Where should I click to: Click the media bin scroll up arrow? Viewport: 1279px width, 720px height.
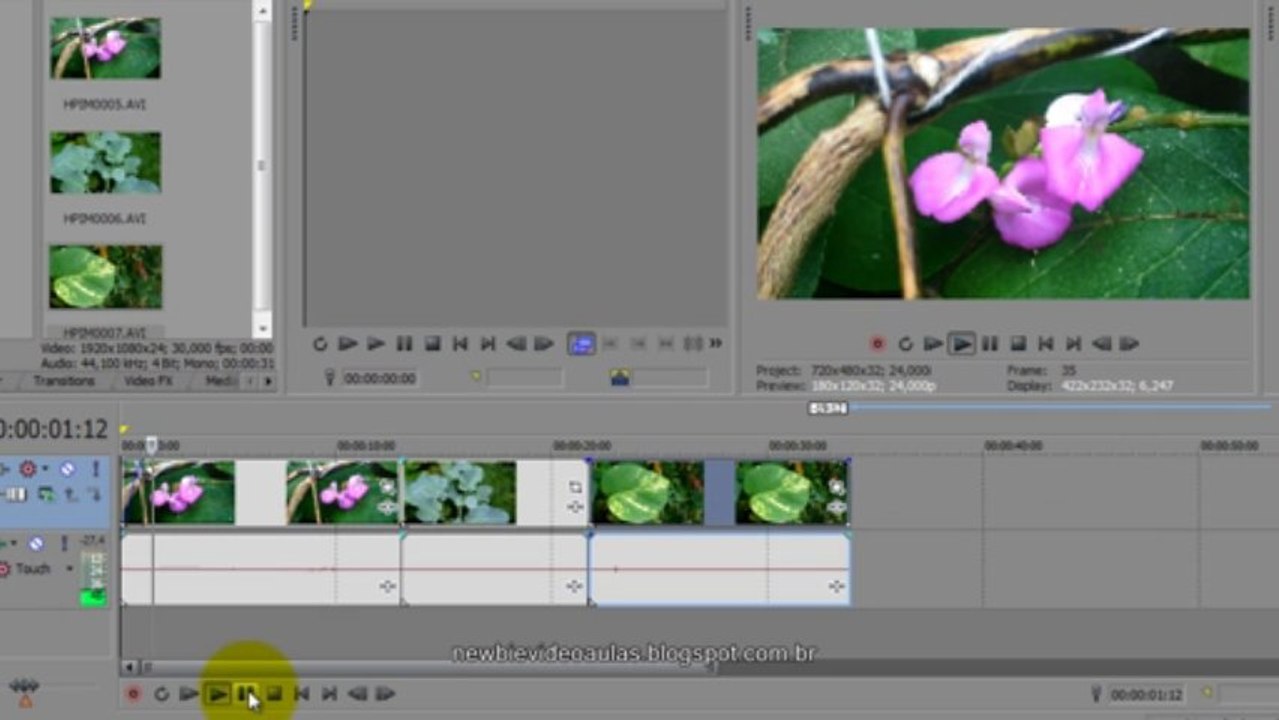(x=262, y=11)
